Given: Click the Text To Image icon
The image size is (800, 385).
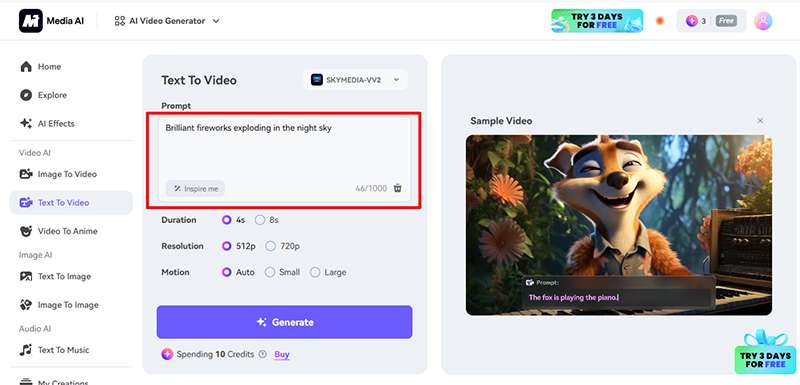Looking at the screenshot, I should 26,276.
